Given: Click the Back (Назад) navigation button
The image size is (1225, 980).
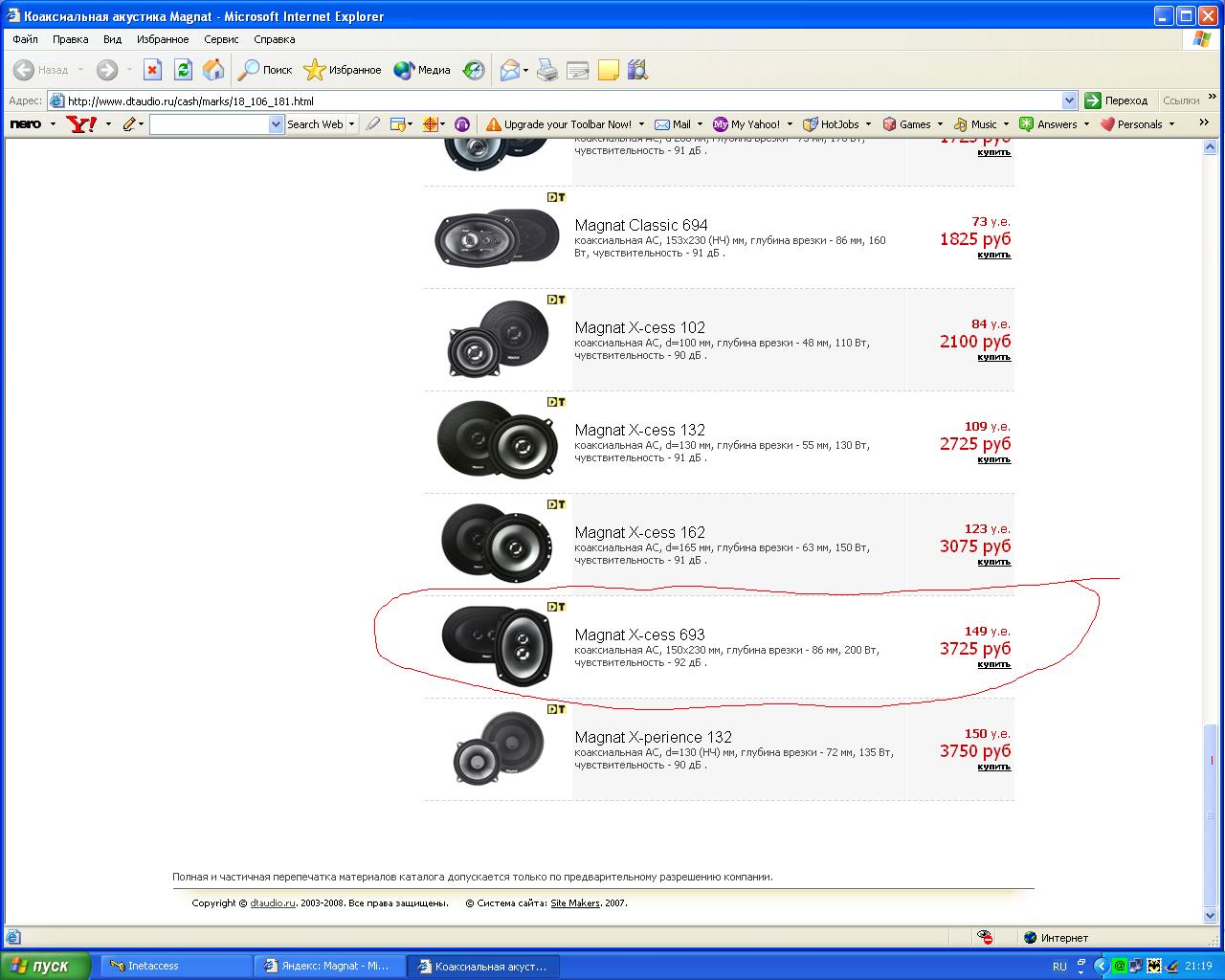Looking at the screenshot, I should click(41, 70).
